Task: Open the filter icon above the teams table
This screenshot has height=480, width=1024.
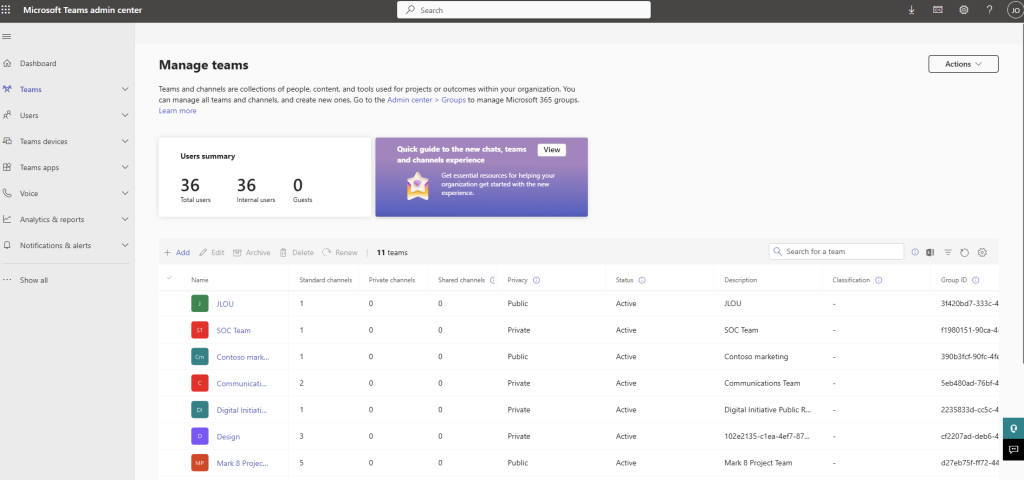Action: click(x=948, y=252)
